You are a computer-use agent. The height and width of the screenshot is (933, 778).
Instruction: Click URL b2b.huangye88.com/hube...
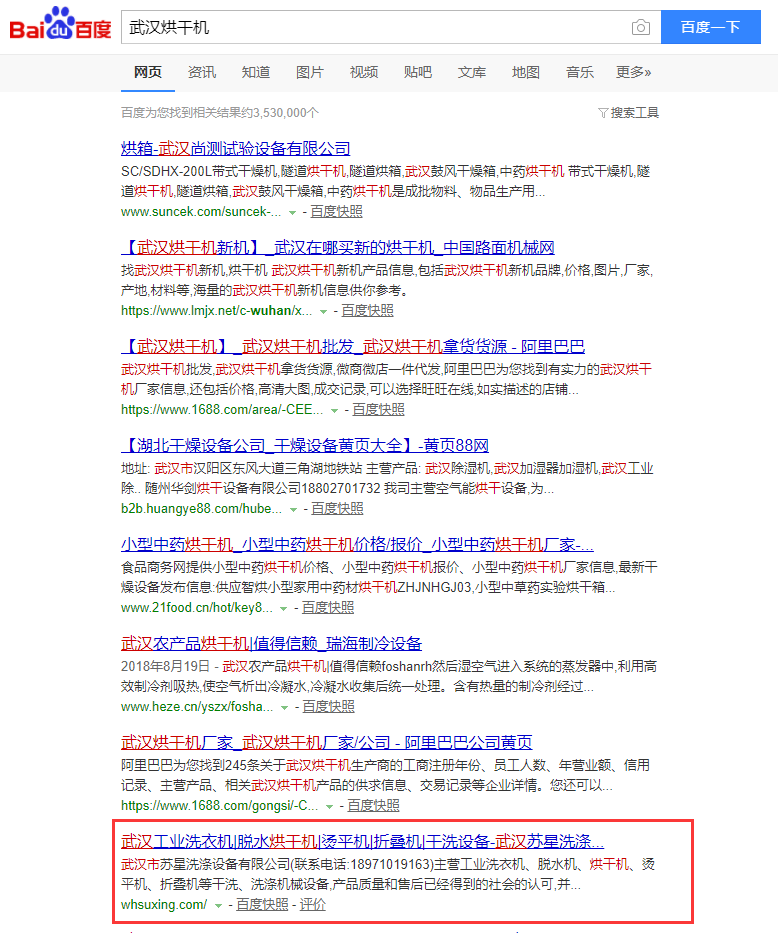(201, 509)
